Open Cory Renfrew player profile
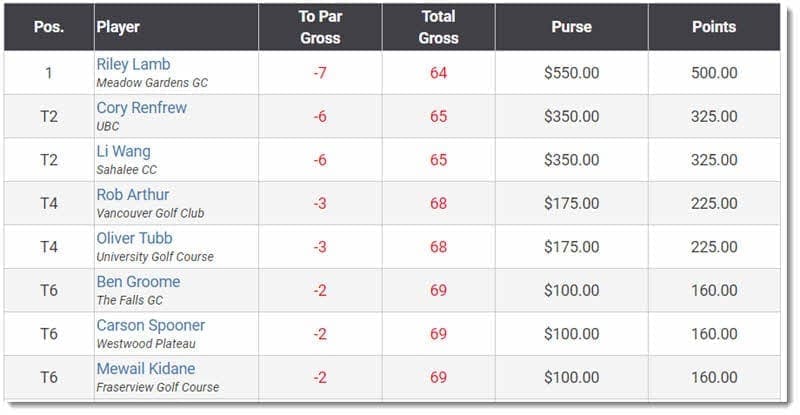 point(141,108)
